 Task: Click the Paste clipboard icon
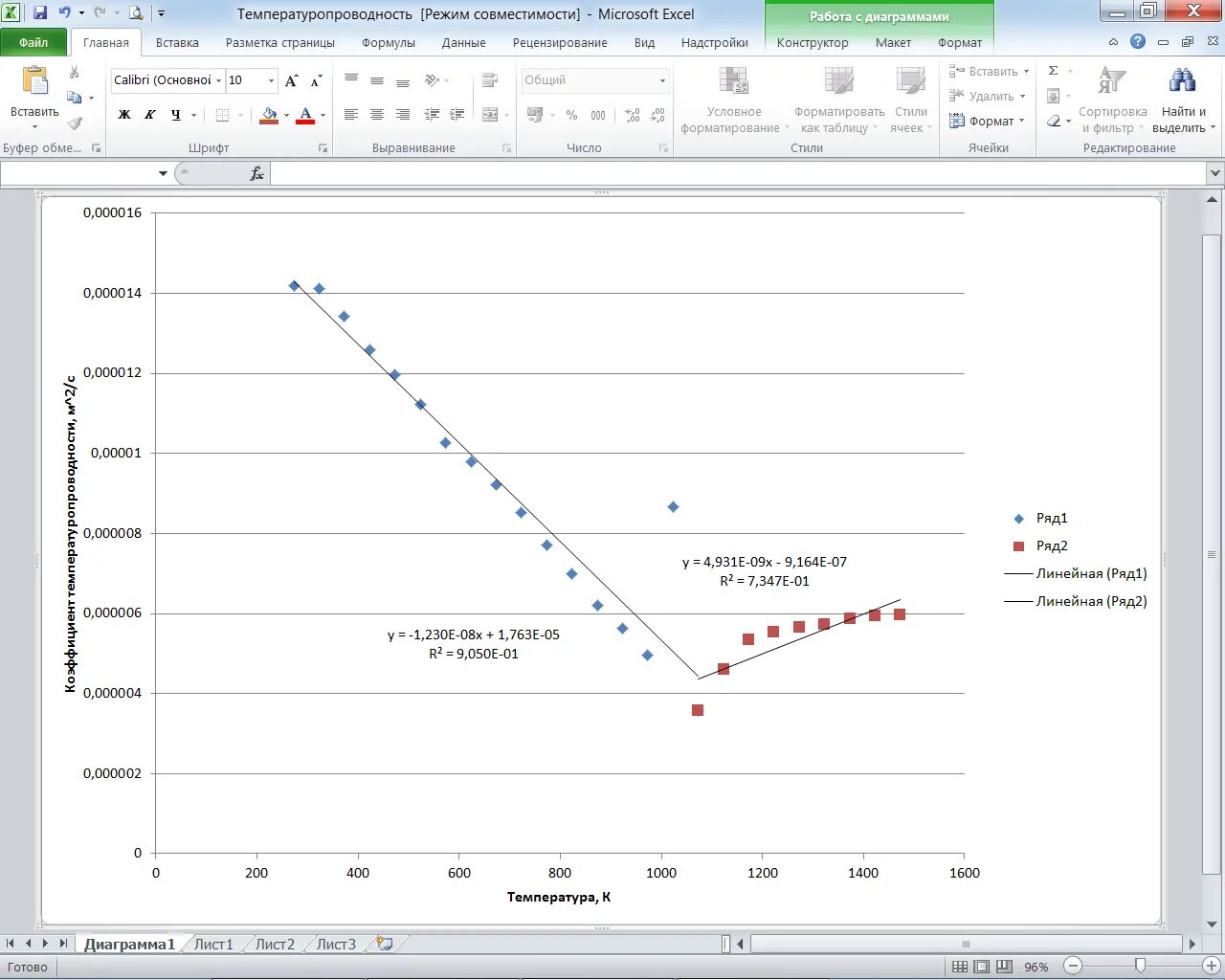(34, 82)
